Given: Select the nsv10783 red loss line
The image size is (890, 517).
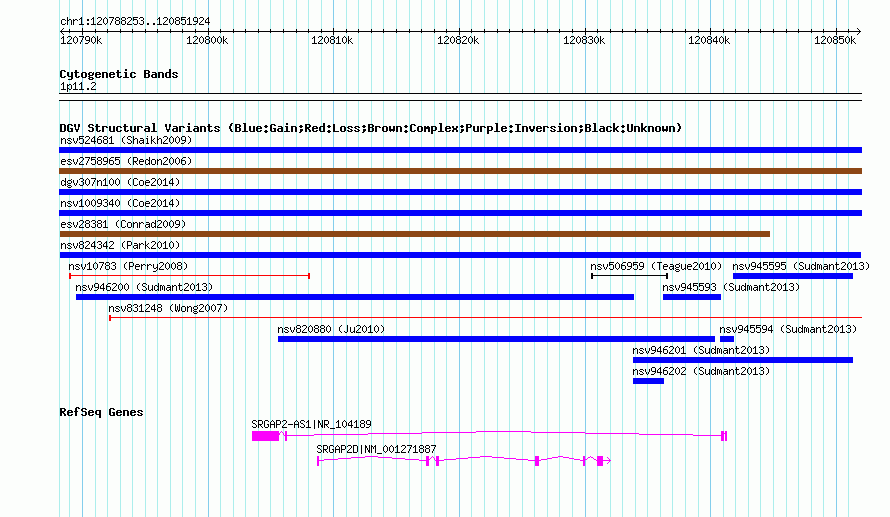Looking at the screenshot, I should [x=190, y=276].
